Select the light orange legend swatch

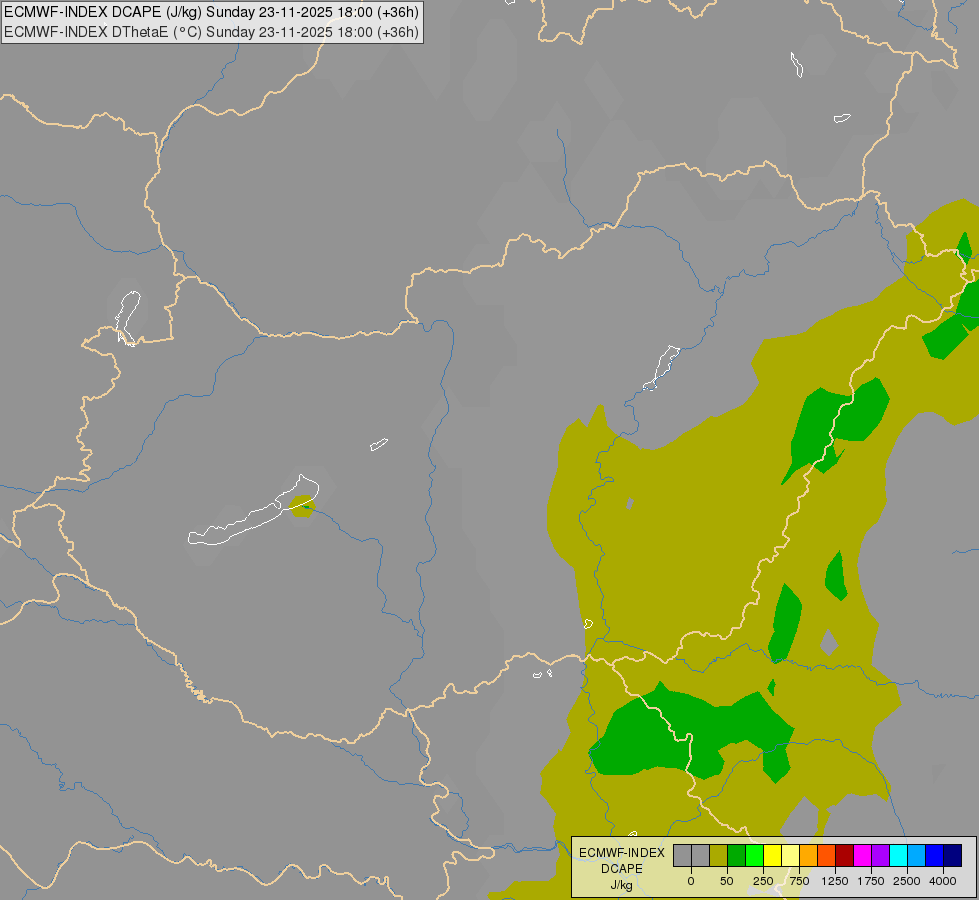click(809, 855)
